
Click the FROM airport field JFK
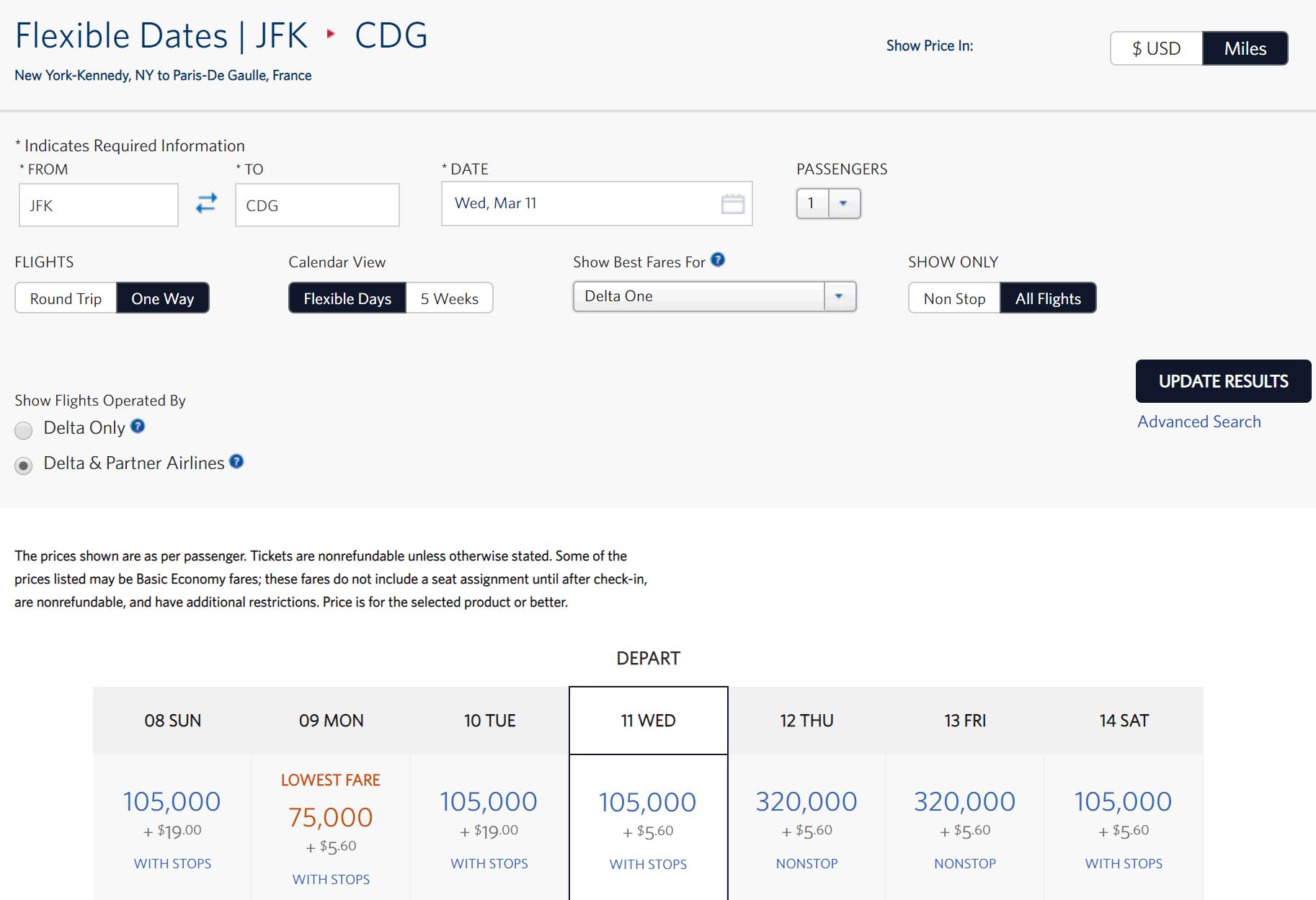[99, 205]
